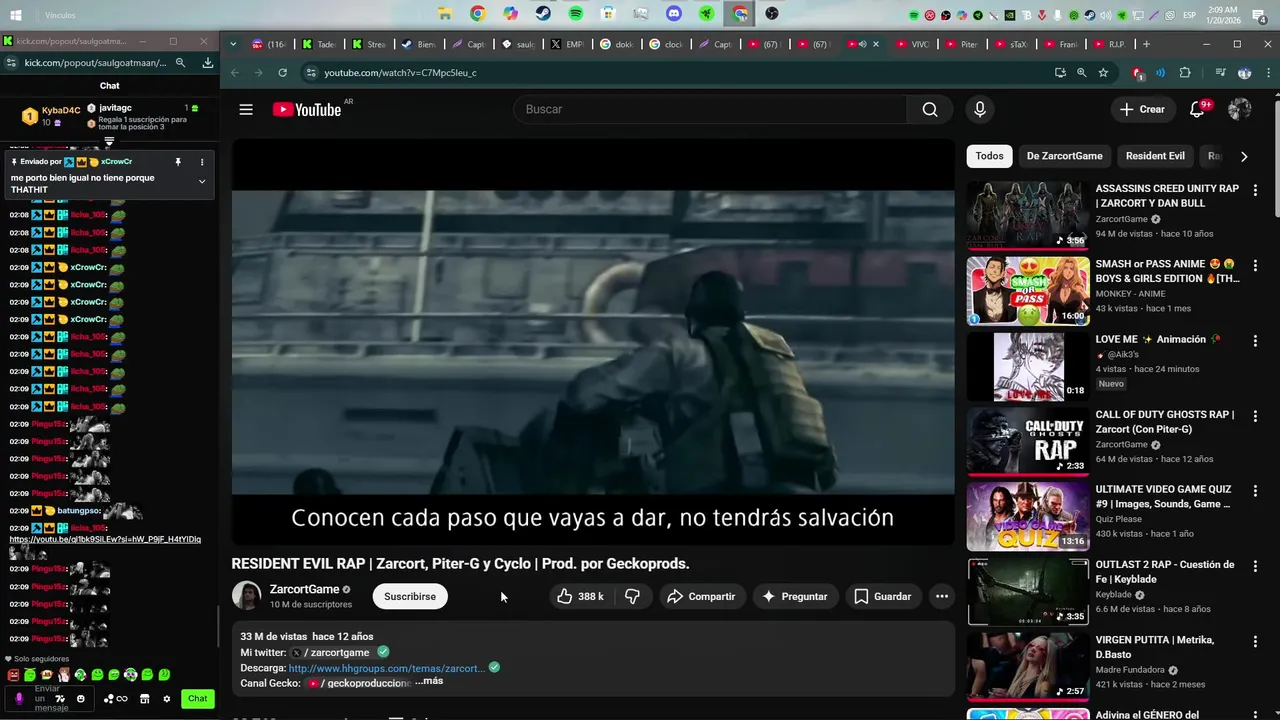Go to the YouTube home logo
Viewport: 1280px width, 720px height.
[307, 109]
